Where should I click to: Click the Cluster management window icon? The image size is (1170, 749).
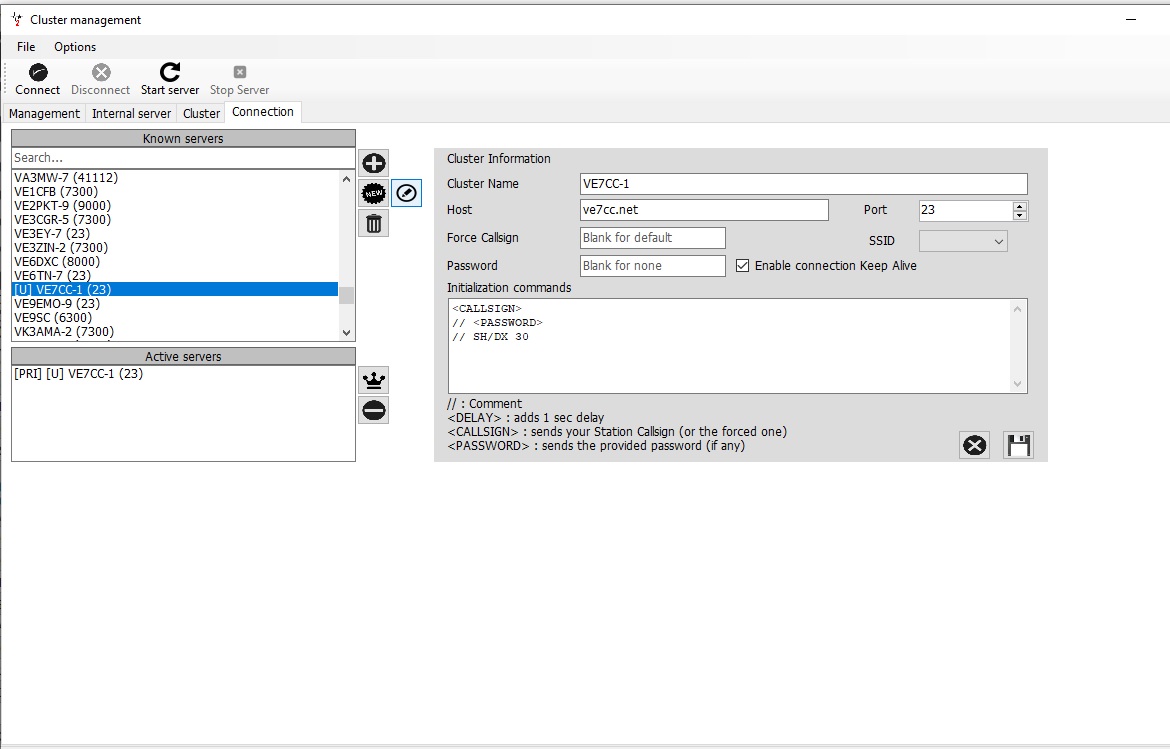click(16, 19)
